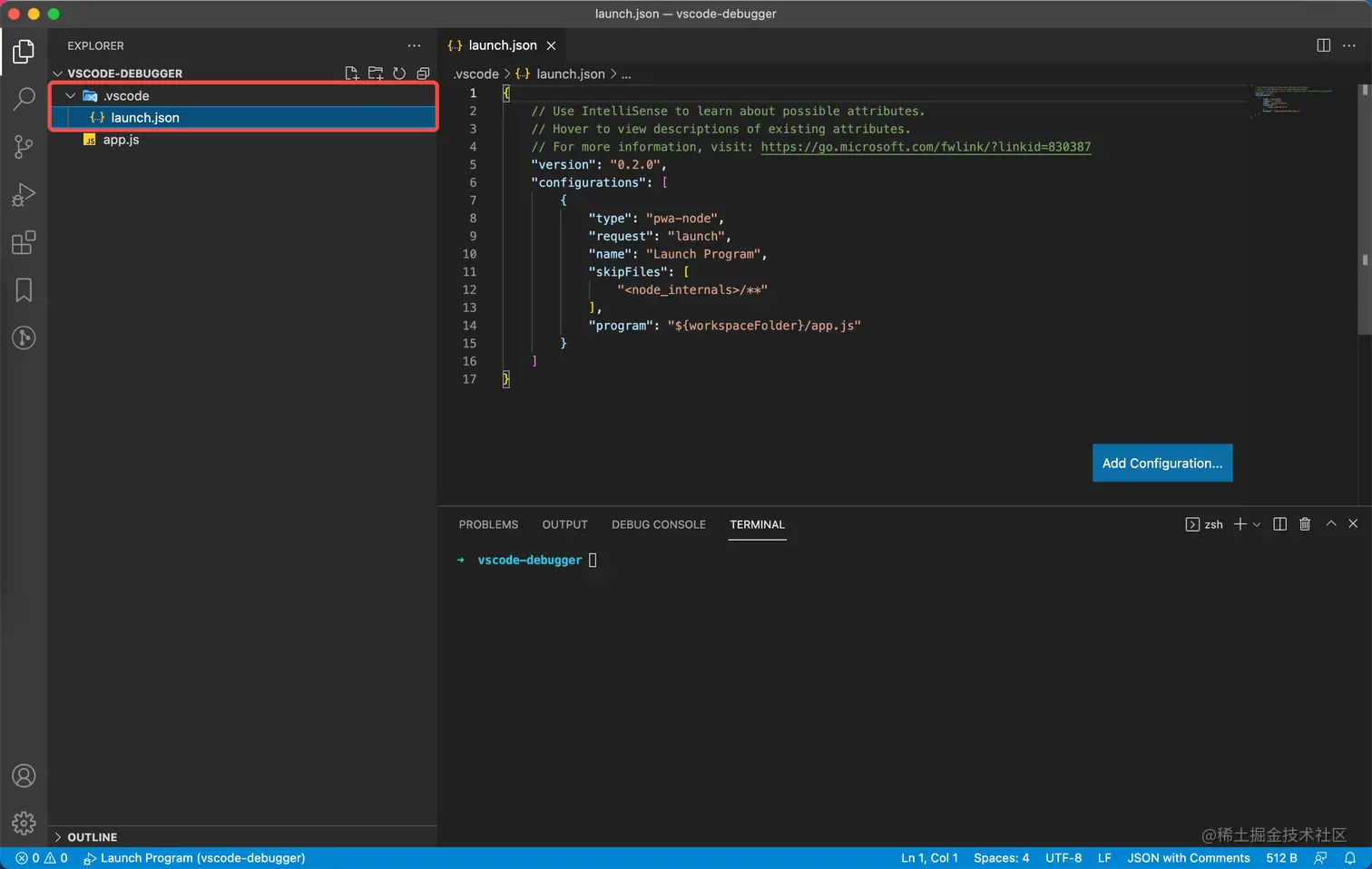Viewport: 1372px width, 869px height.
Task: Open app.js in the file tree
Action: [x=243, y=140]
